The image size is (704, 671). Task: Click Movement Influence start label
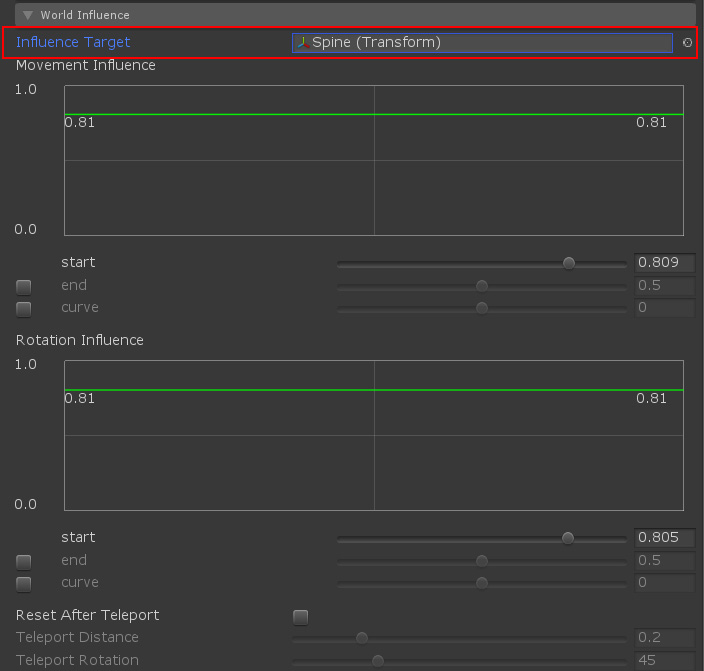point(78,262)
